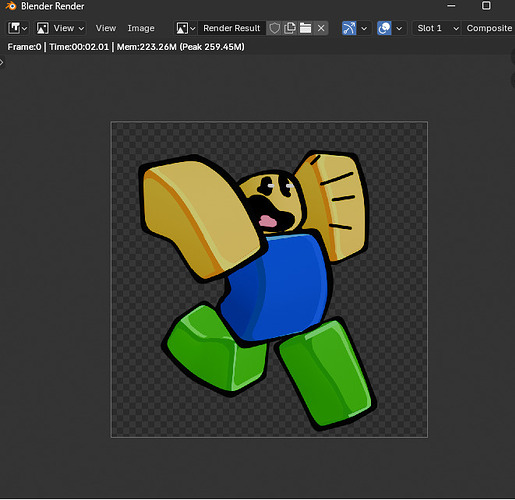Open the editor type selector icon
515x500 pixels.
coord(18,28)
